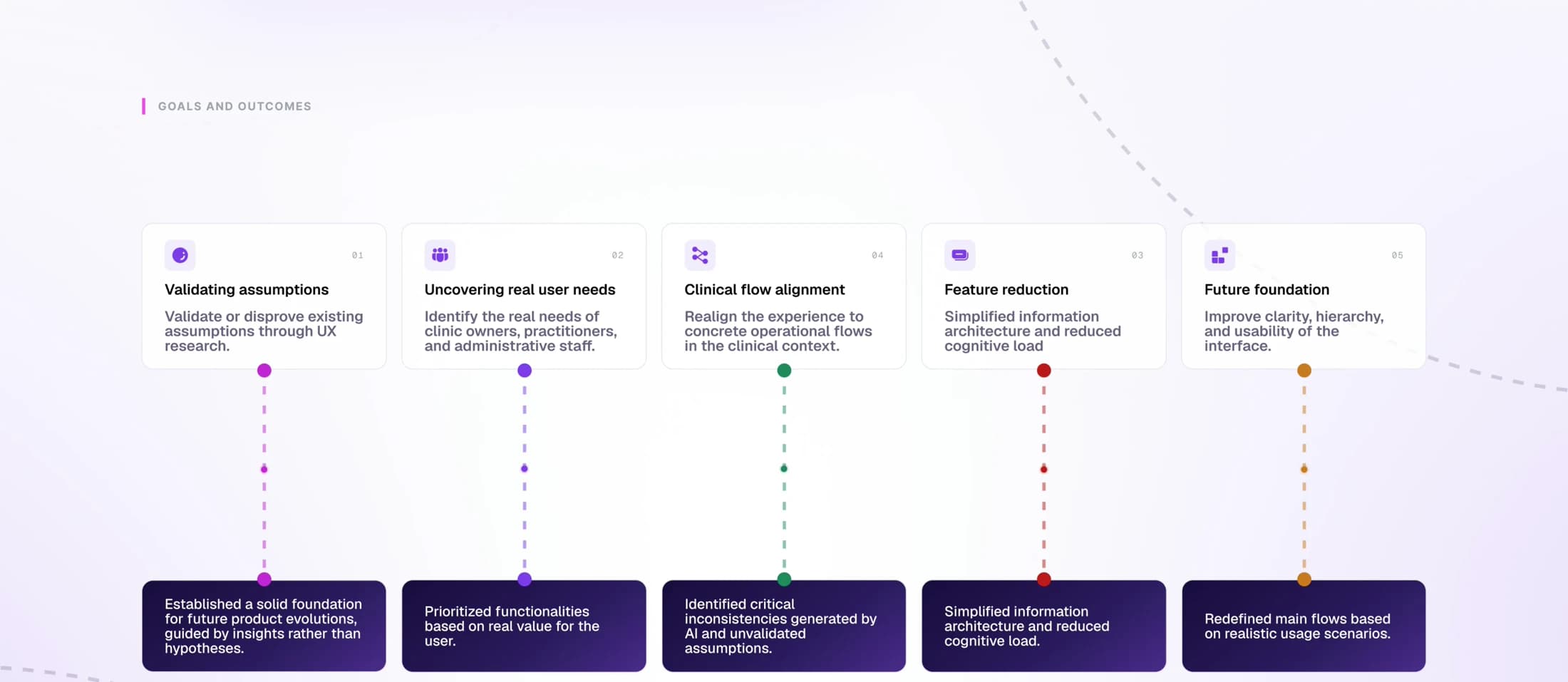The image size is (1568, 682).
Task: Click the 'Identified critical inconsistencies' outcome box
Action: 784,626
